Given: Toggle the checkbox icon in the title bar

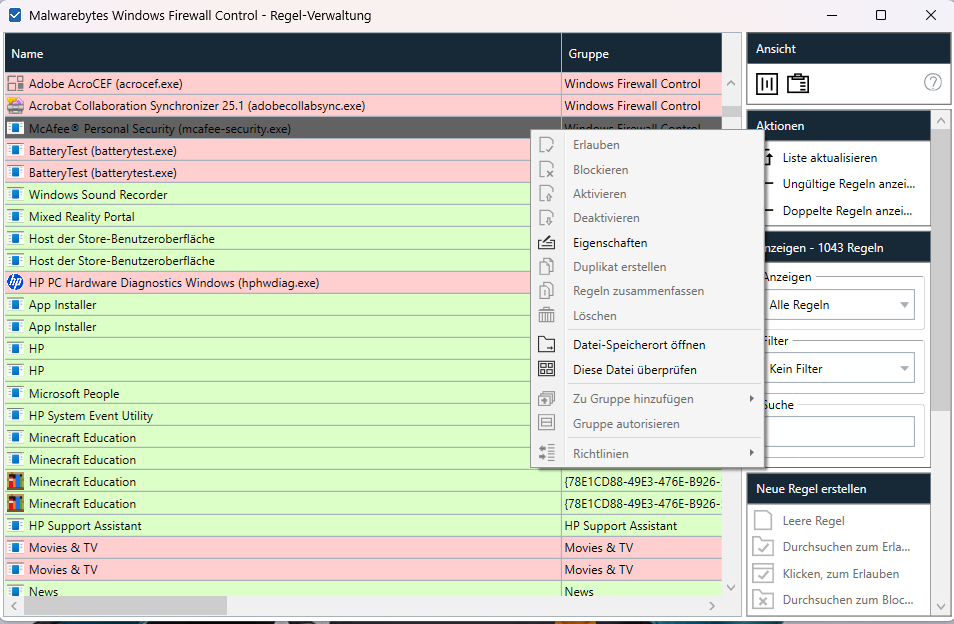Looking at the screenshot, I should (15, 15).
